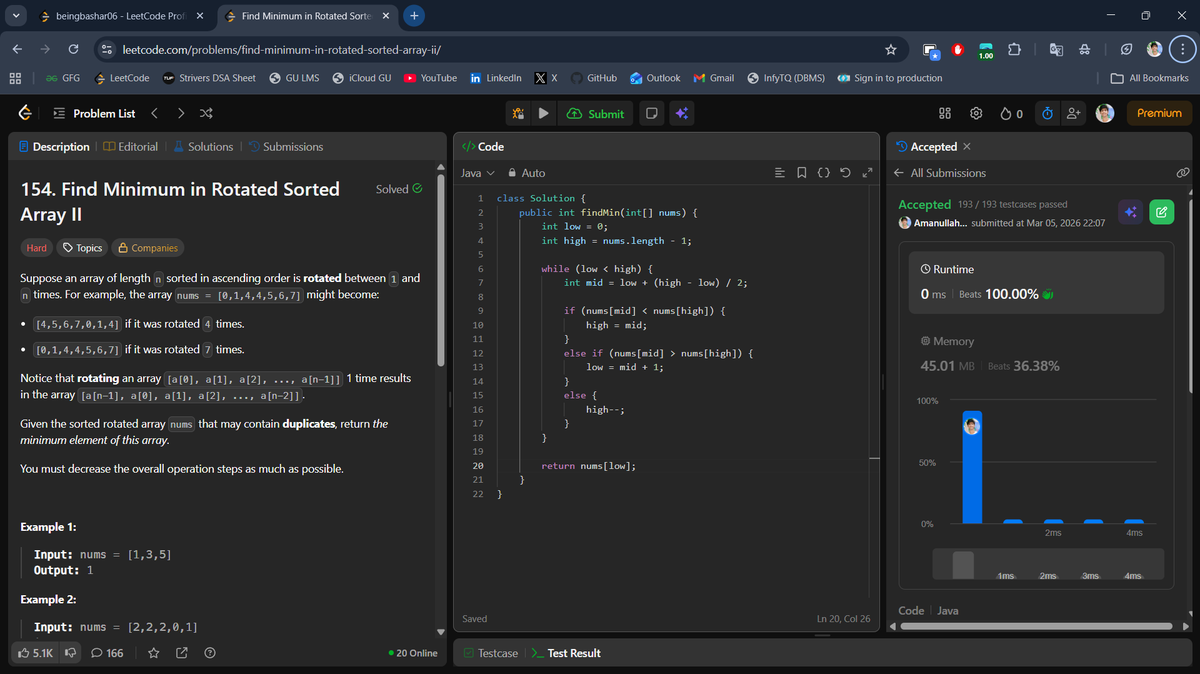Viewport: 1200px width, 674px height.
Task: Open a new browser tab
Action: click(414, 16)
